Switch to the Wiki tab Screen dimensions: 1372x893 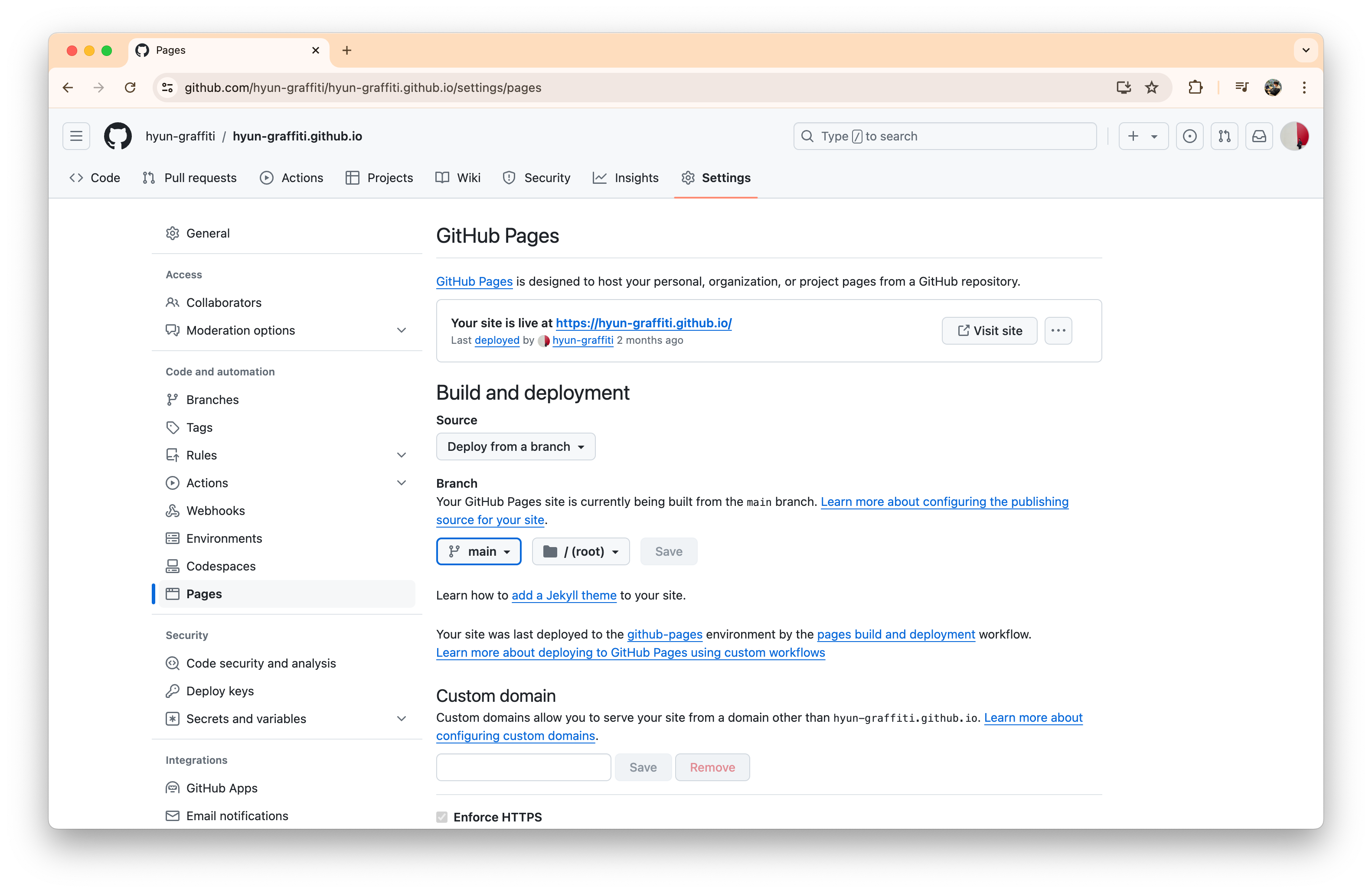(x=458, y=177)
